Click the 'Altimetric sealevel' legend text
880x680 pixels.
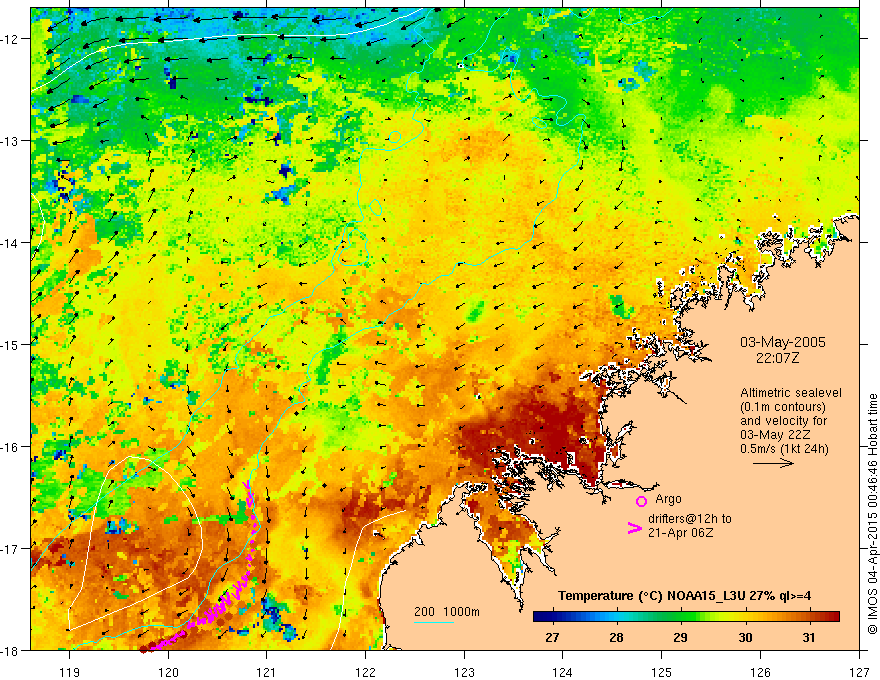791,393
